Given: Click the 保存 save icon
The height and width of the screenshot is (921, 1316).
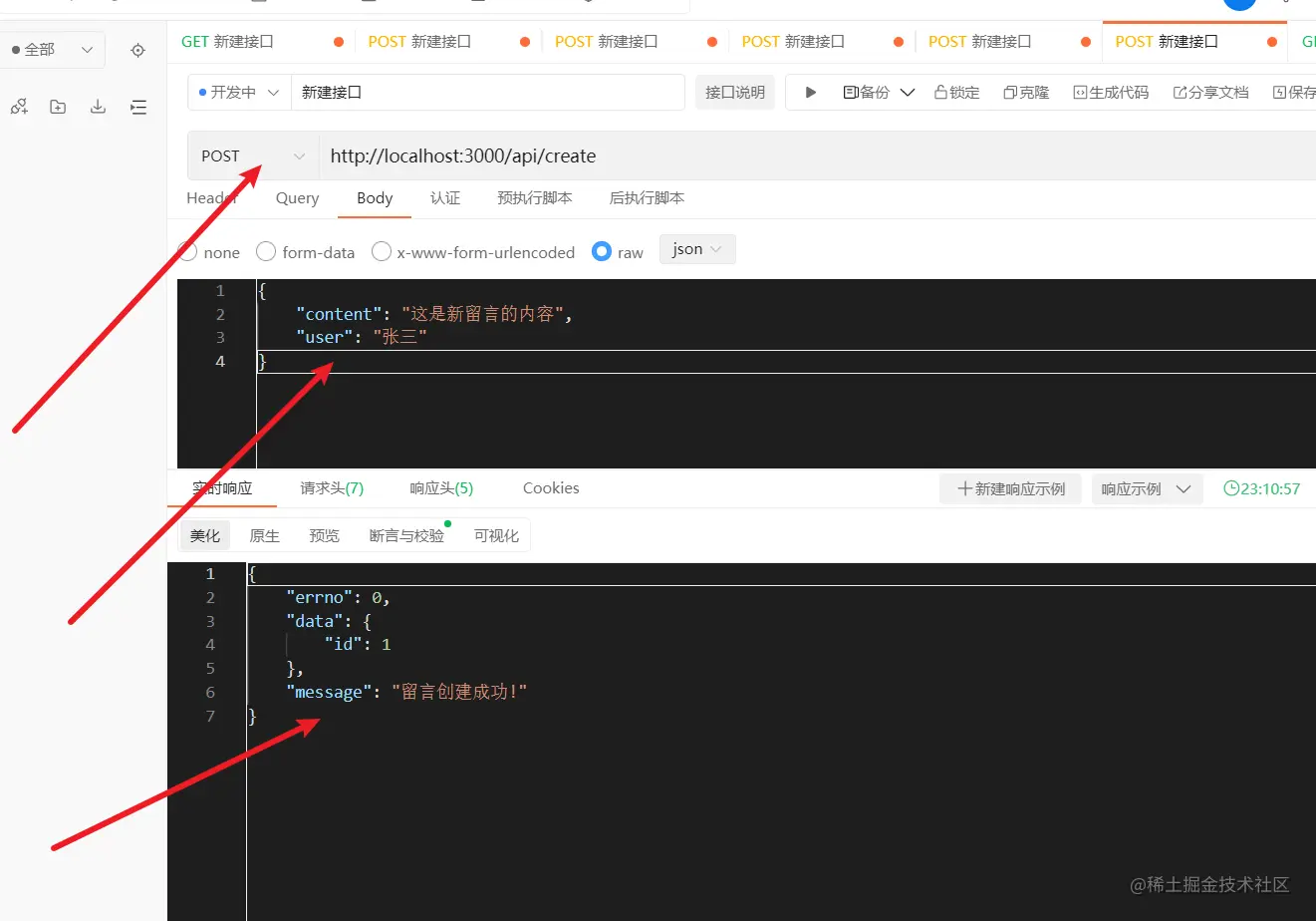Looking at the screenshot, I should (1280, 92).
